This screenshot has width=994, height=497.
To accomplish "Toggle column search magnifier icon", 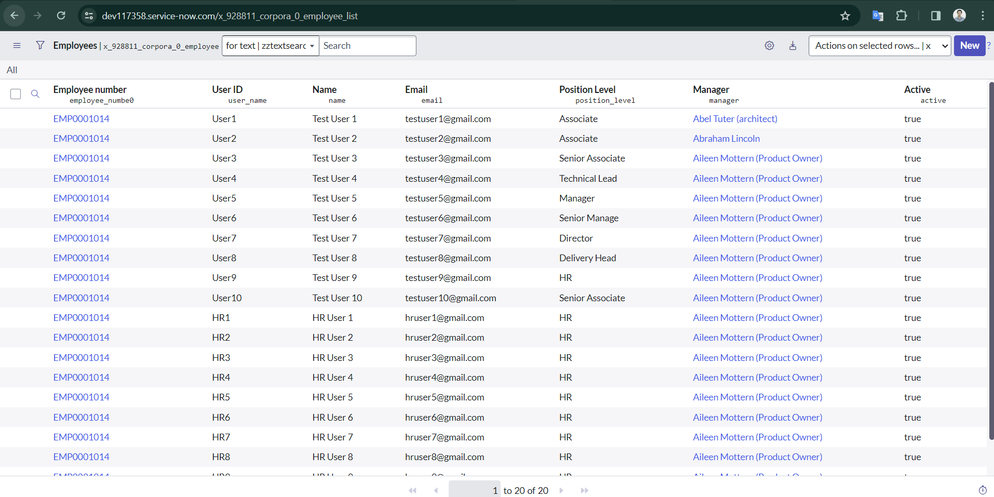I will coord(35,94).
